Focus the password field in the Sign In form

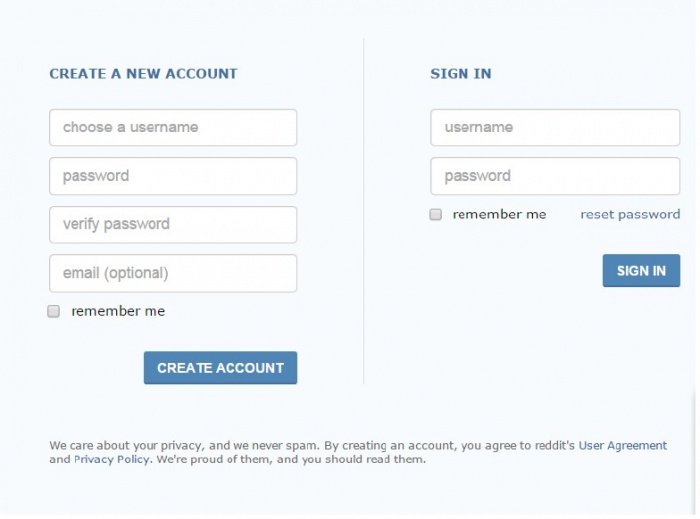[555, 176]
